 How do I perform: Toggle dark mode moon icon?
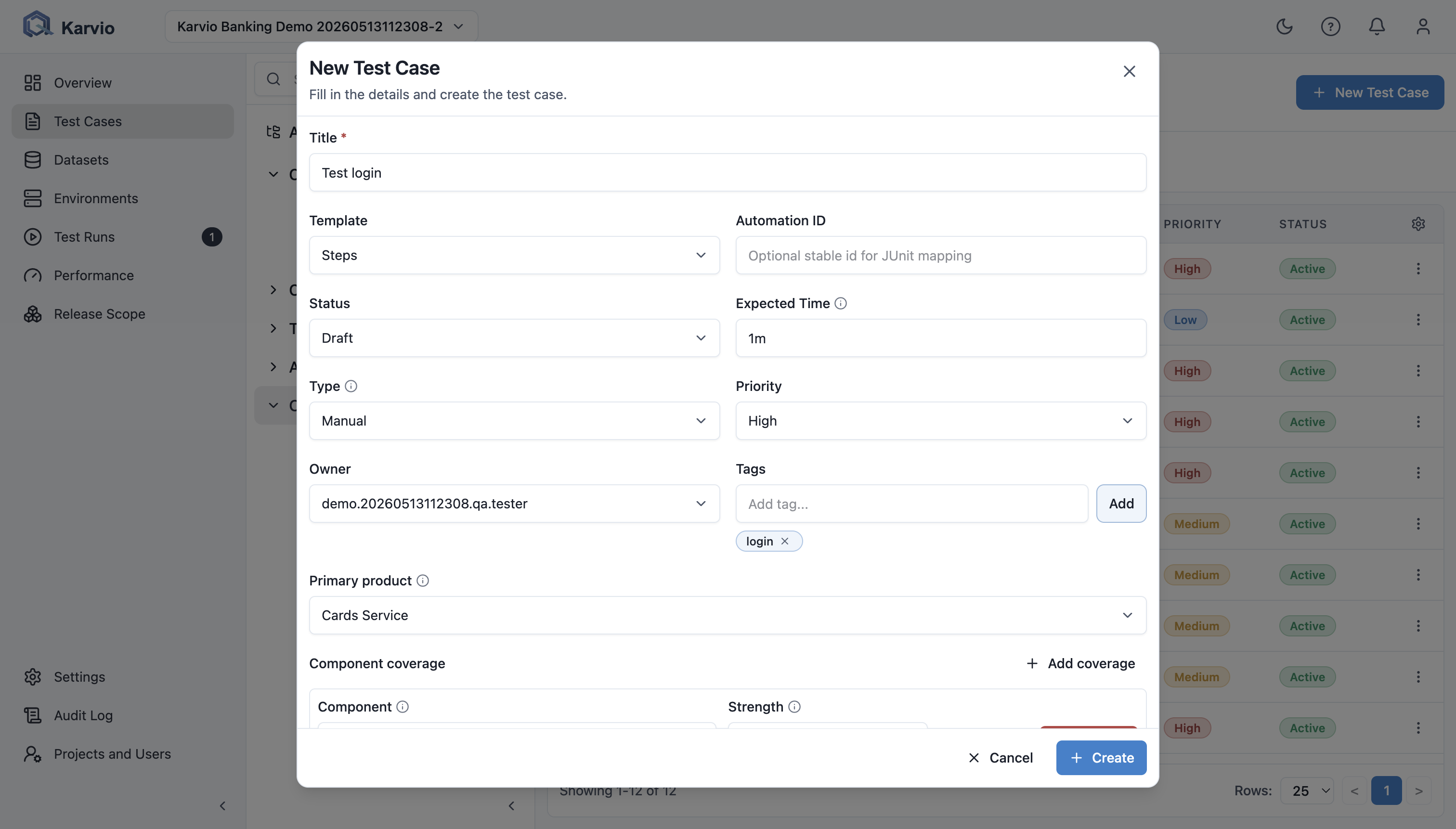pyautogui.click(x=1284, y=26)
